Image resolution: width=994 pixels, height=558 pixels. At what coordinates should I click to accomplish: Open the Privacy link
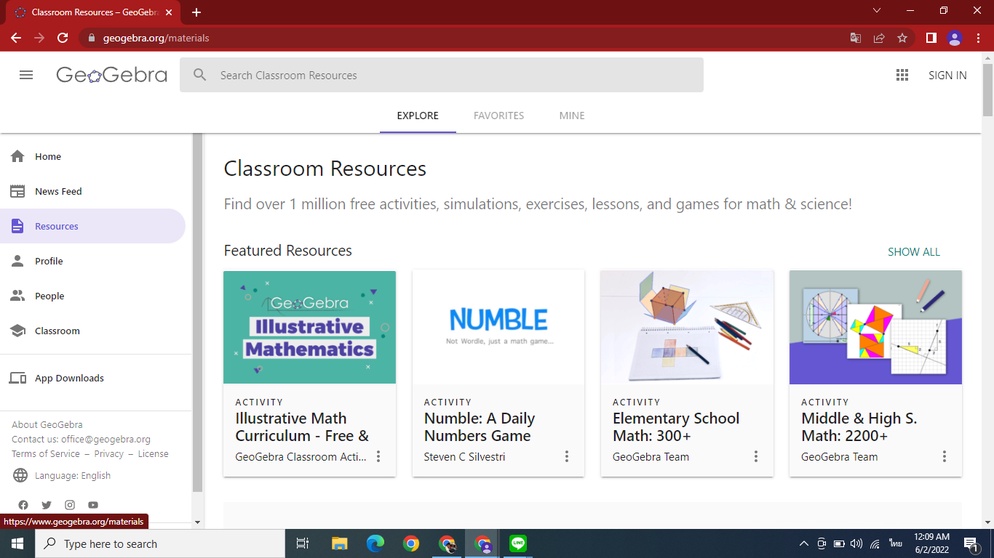click(109, 453)
